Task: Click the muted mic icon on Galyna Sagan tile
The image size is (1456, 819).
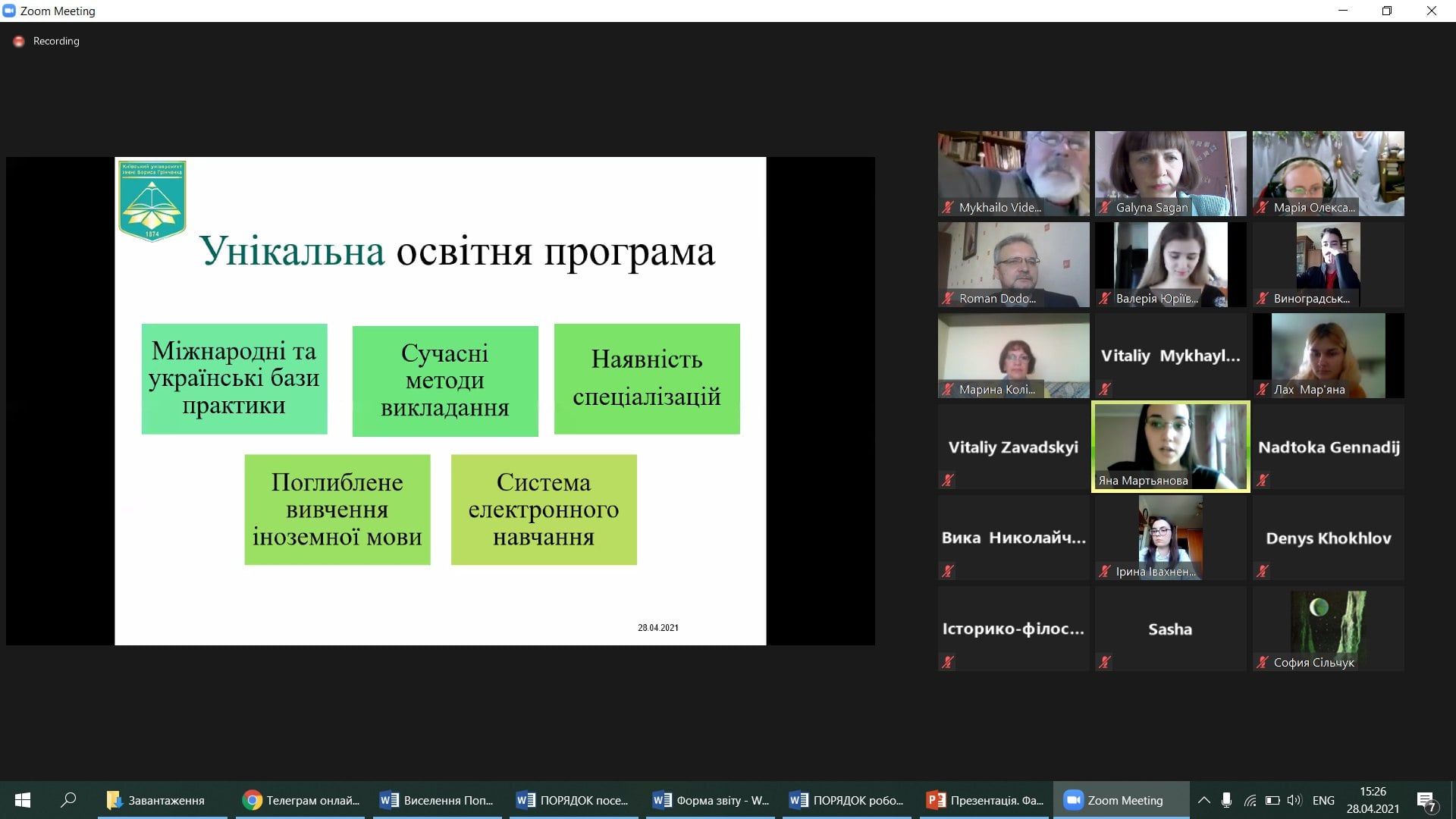Action: [x=1105, y=207]
